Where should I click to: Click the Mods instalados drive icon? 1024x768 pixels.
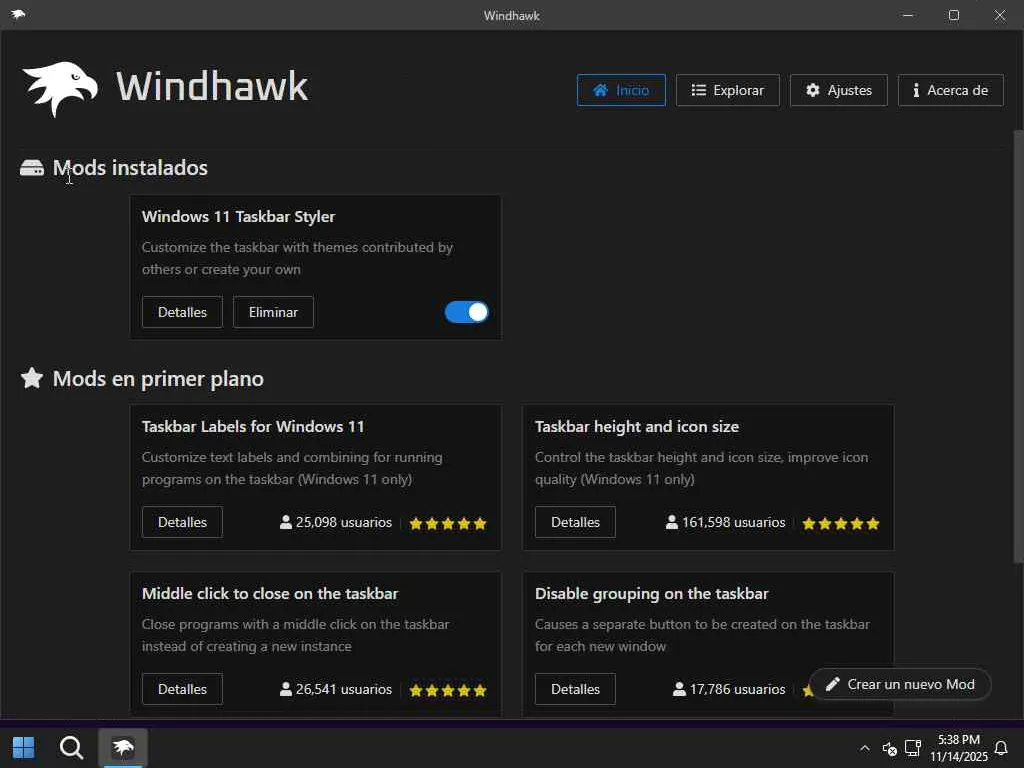(x=32, y=168)
